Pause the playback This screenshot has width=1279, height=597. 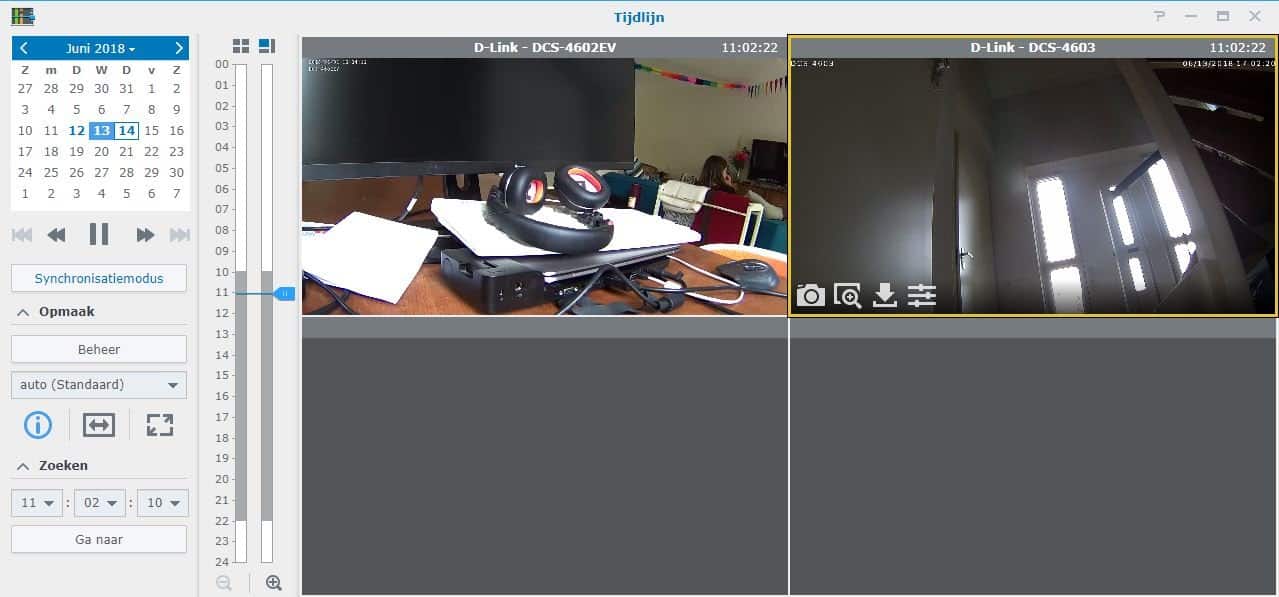coord(99,234)
